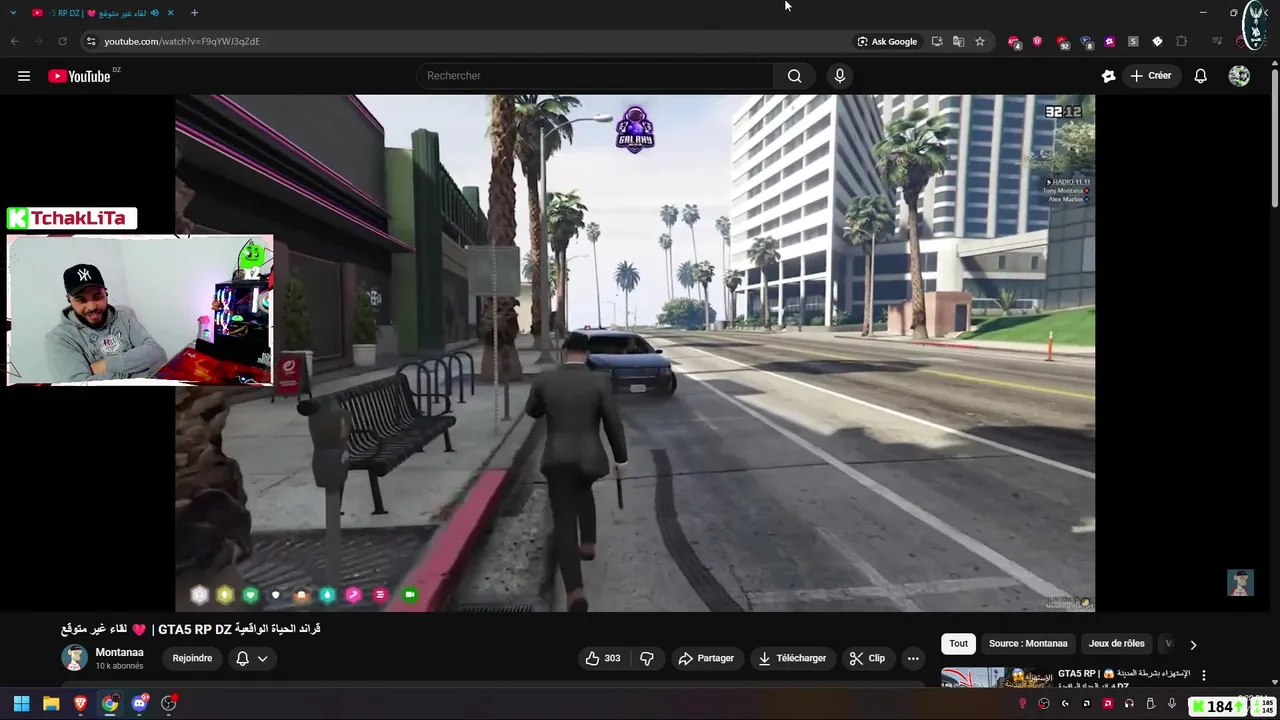Click the Créer button
This screenshot has height=720, width=1280.
tap(1150, 76)
